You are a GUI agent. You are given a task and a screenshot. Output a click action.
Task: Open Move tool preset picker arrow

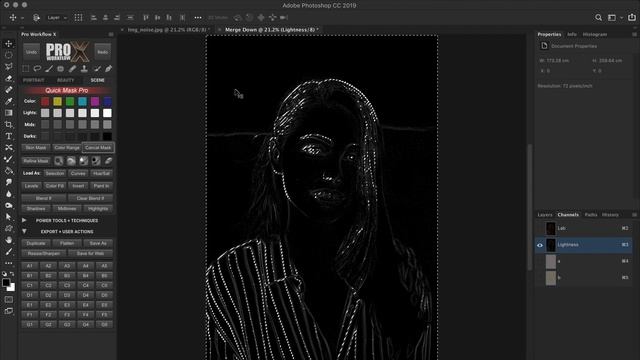point(22,18)
